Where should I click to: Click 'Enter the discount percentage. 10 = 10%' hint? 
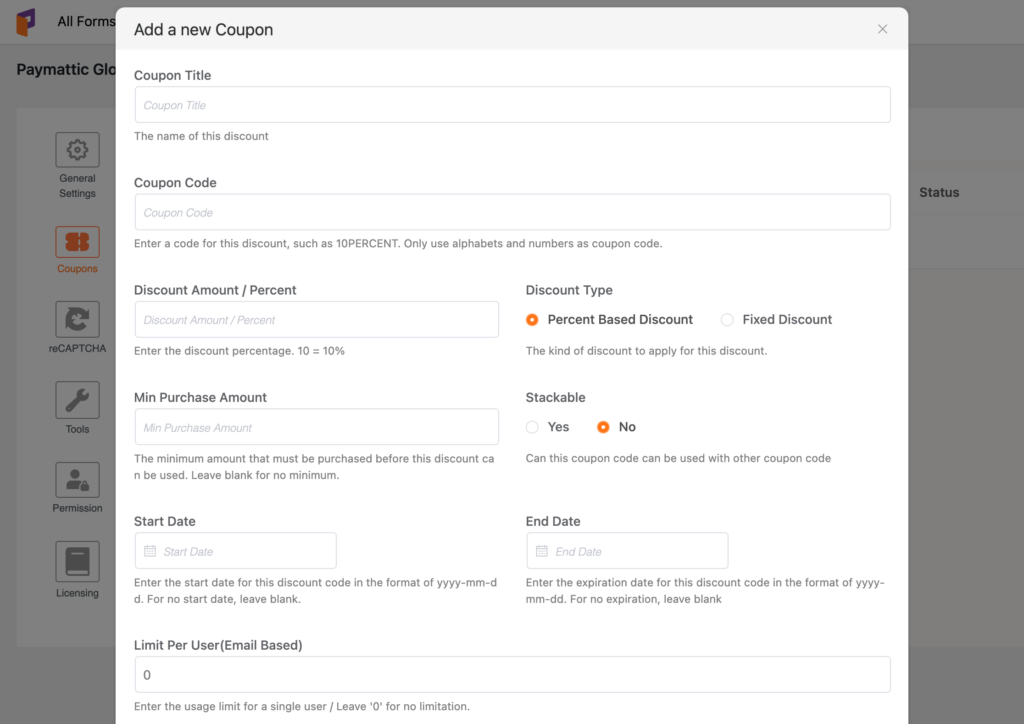(x=239, y=351)
